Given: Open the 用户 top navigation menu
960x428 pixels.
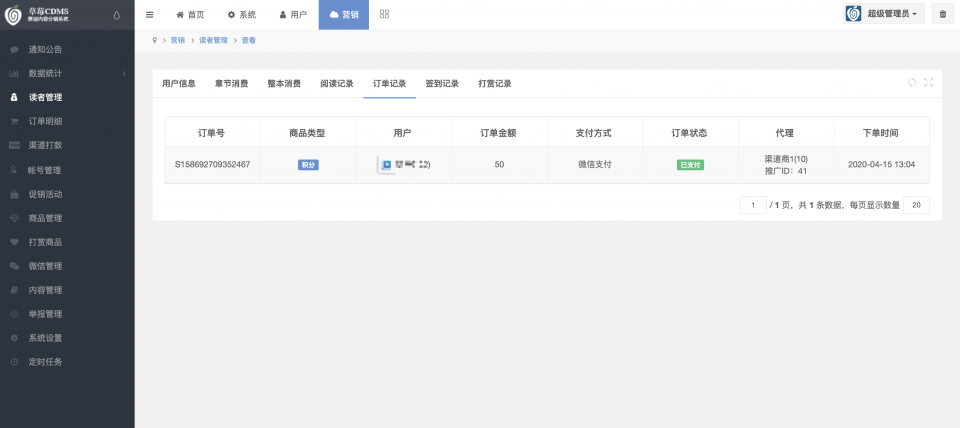Looking at the screenshot, I should point(293,15).
